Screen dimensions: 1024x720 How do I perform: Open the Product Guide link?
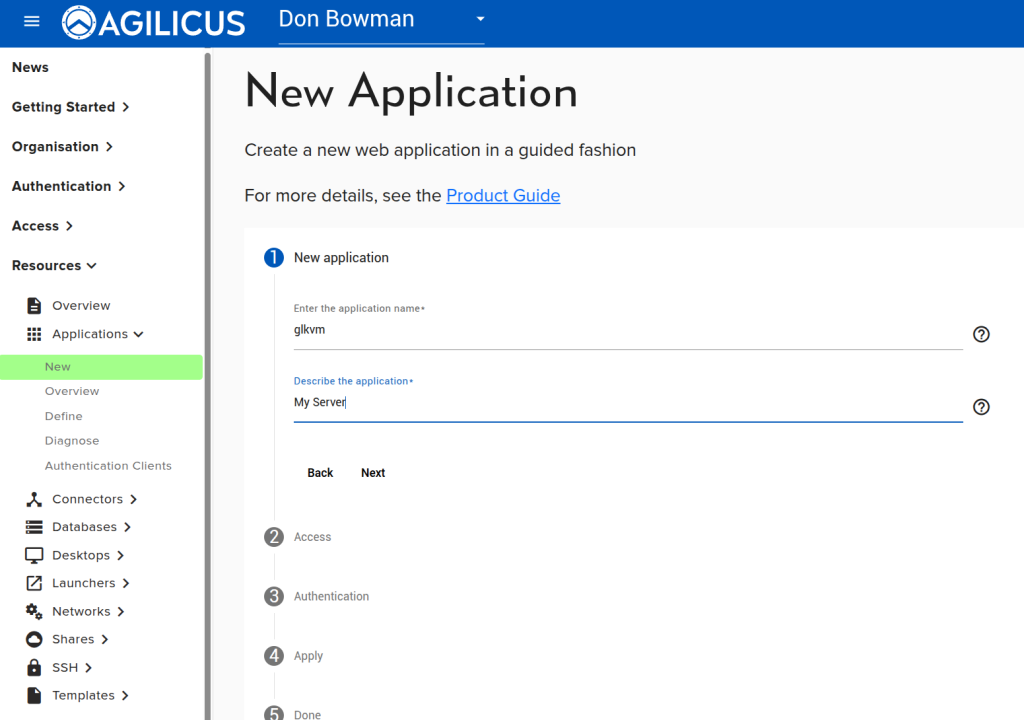pyautogui.click(x=503, y=196)
